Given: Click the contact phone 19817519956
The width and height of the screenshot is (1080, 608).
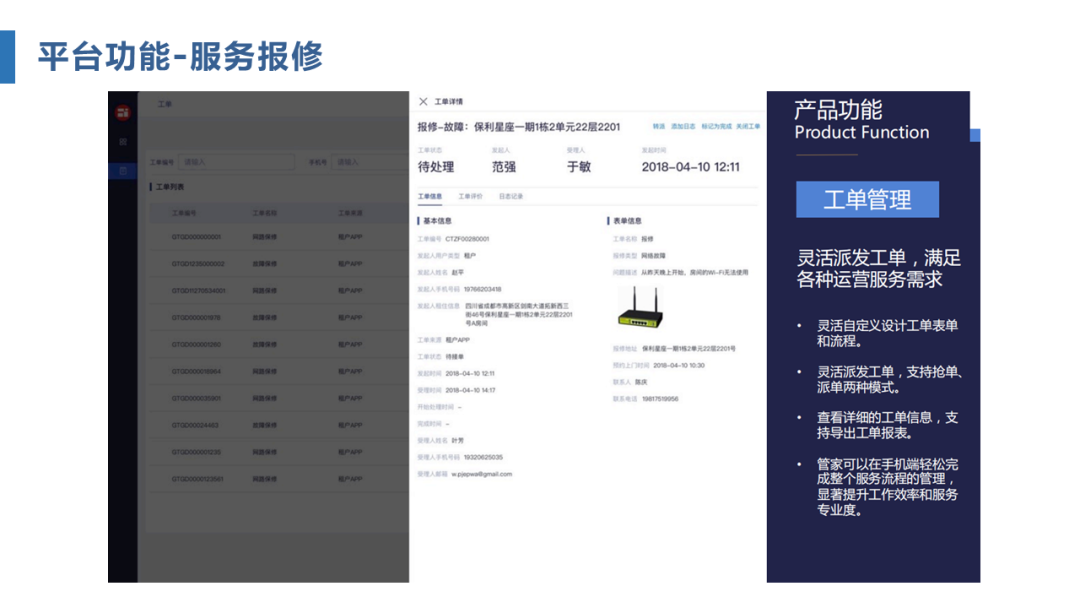Looking at the screenshot, I should 660,399.
